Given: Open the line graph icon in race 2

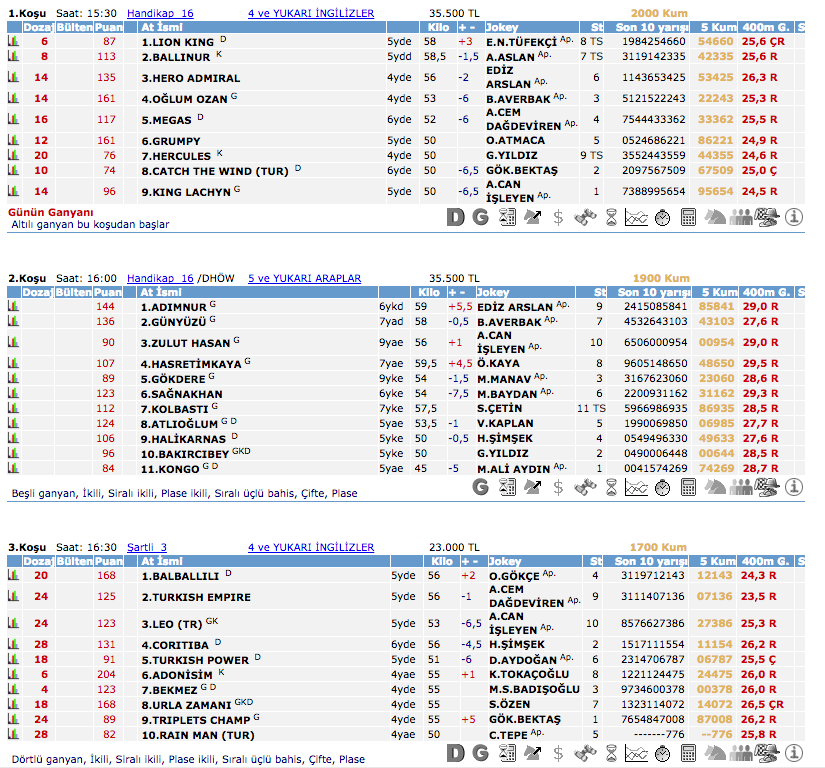Looking at the screenshot, I should pos(636,487).
